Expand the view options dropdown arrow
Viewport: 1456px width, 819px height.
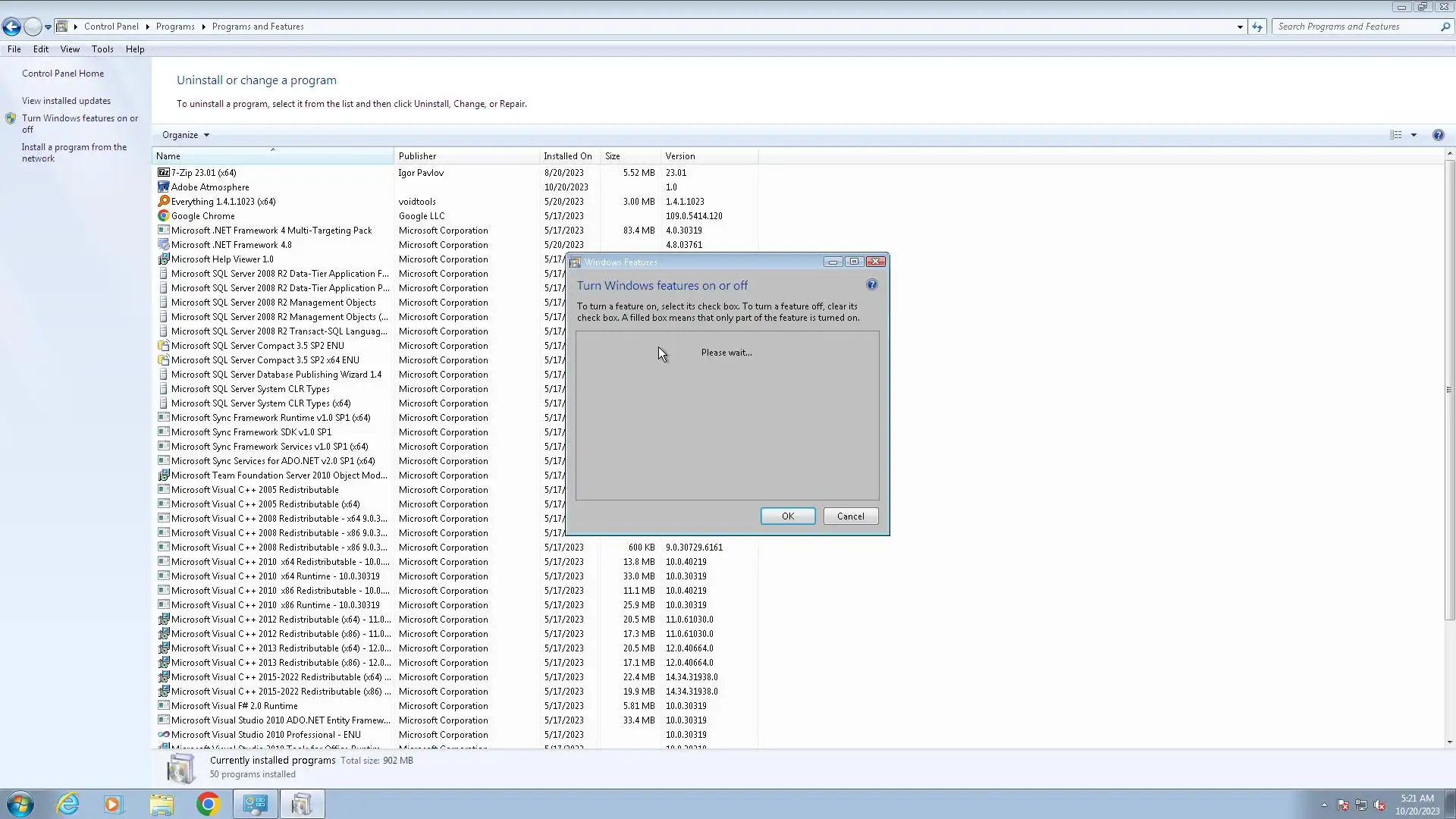(1414, 135)
